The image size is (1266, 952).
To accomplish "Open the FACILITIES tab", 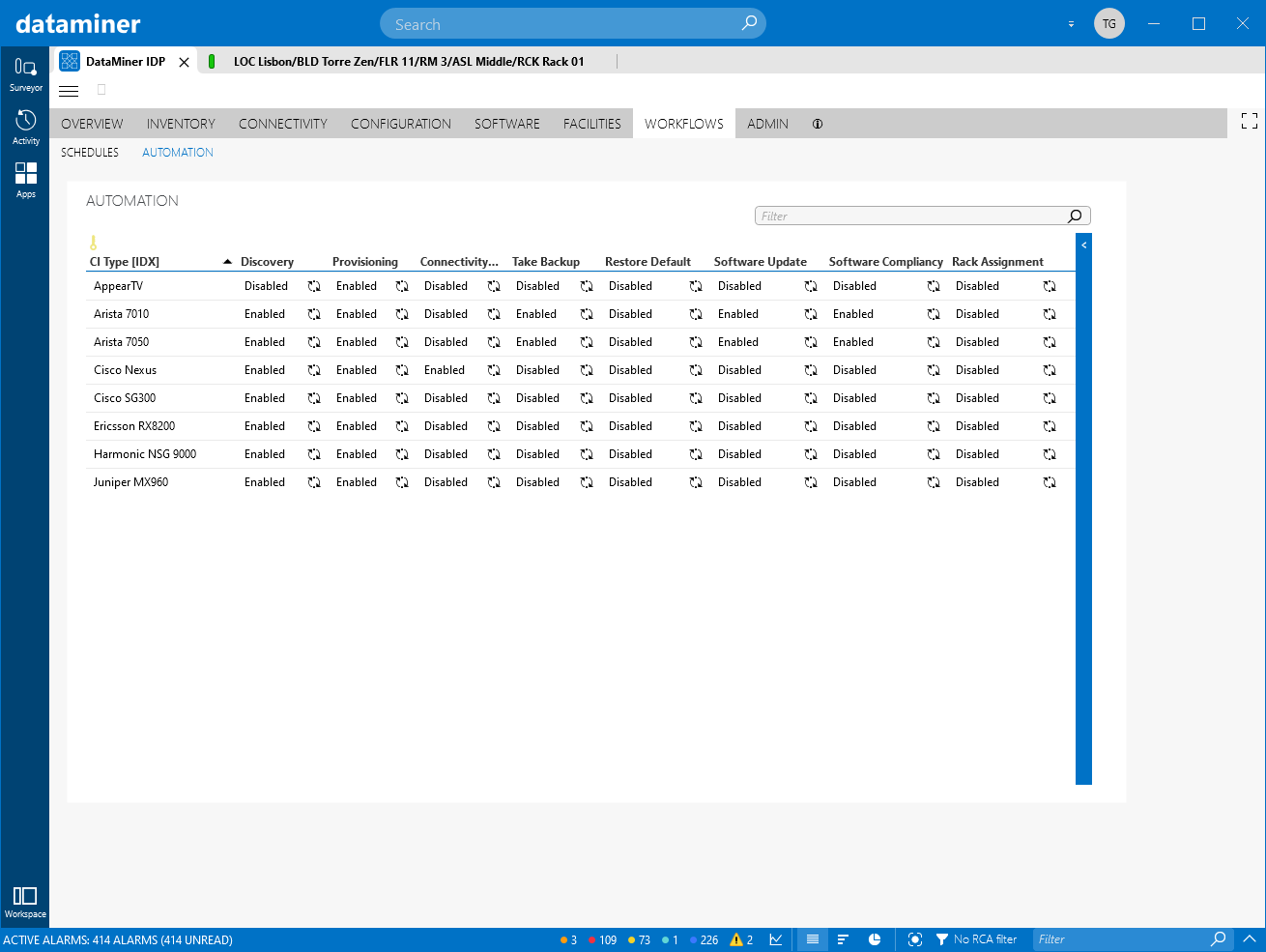I will (592, 124).
